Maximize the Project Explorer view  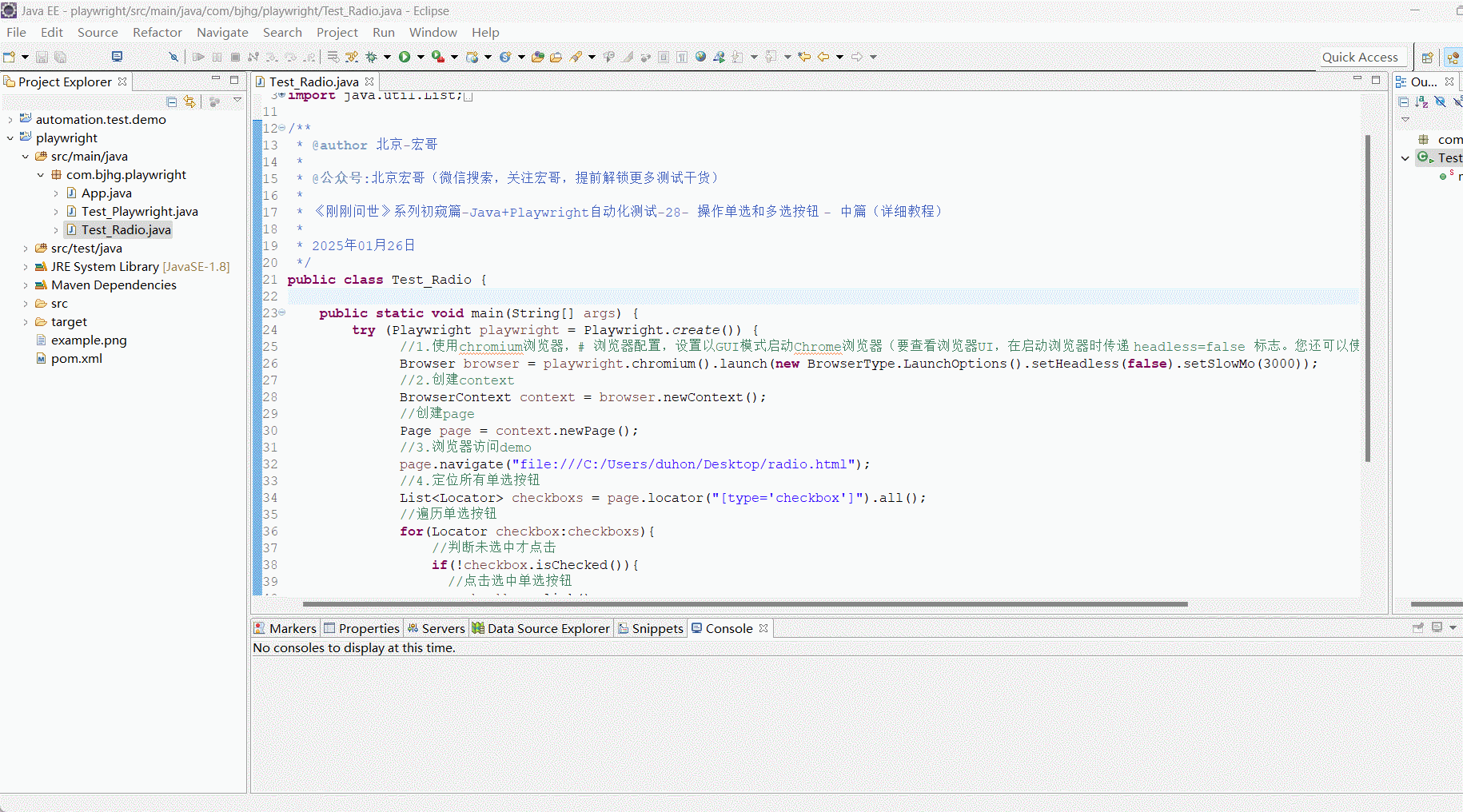coord(234,80)
